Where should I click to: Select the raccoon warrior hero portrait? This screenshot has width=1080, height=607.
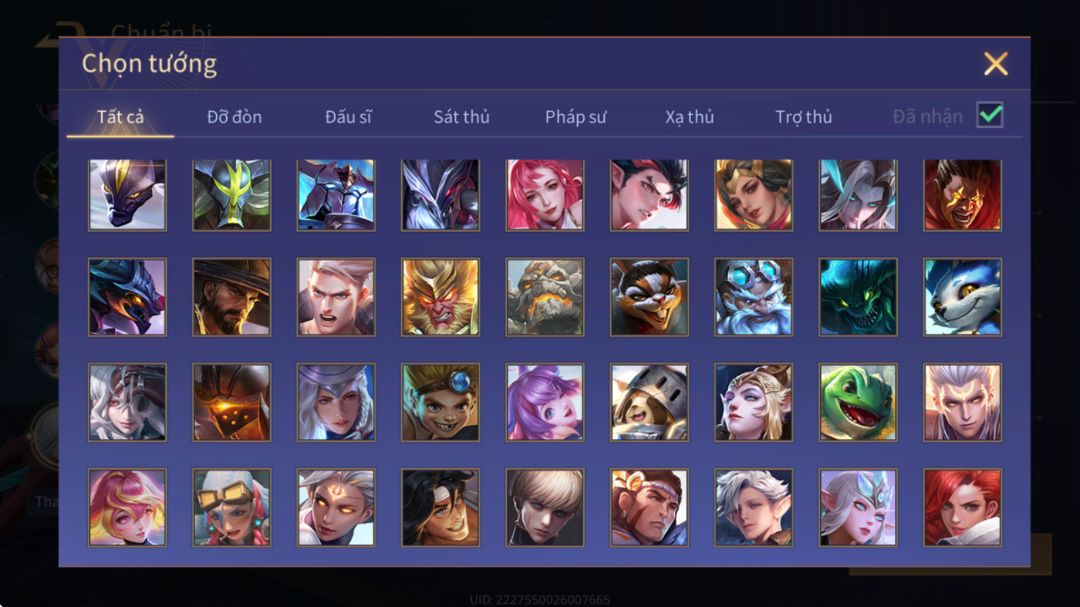[649, 297]
